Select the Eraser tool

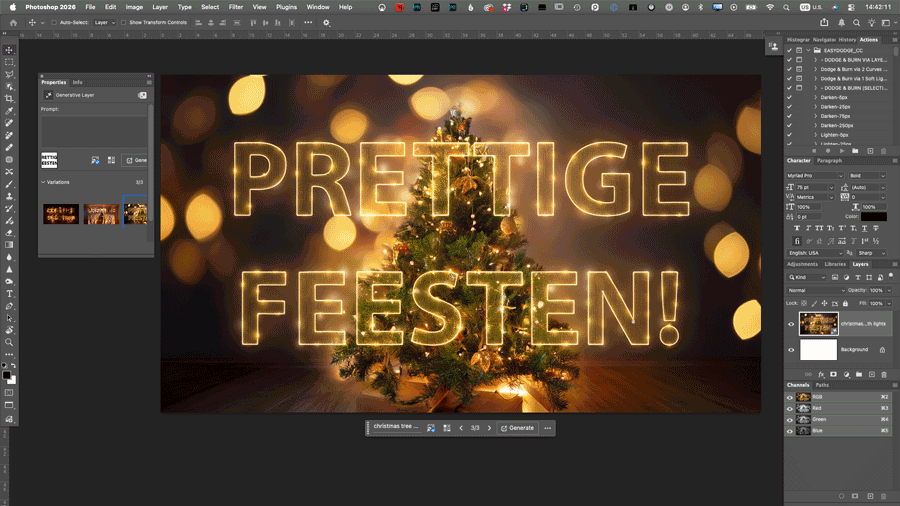(9, 233)
